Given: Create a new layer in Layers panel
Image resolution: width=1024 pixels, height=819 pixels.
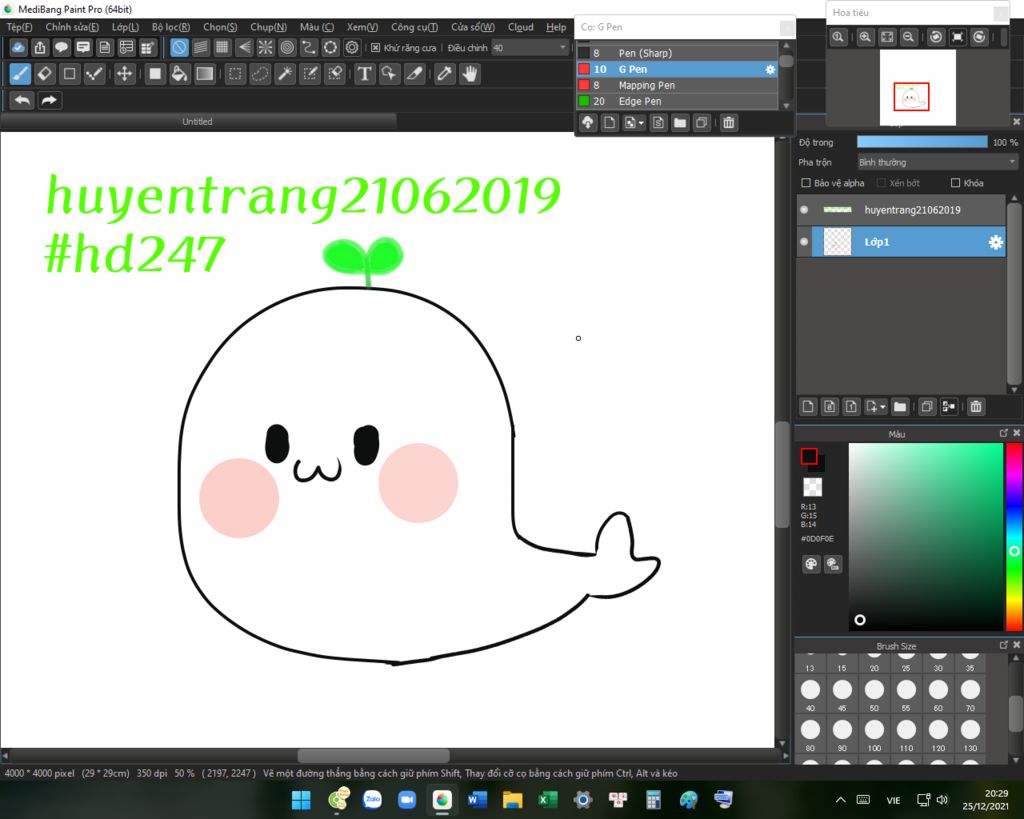Looking at the screenshot, I should (x=808, y=407).
